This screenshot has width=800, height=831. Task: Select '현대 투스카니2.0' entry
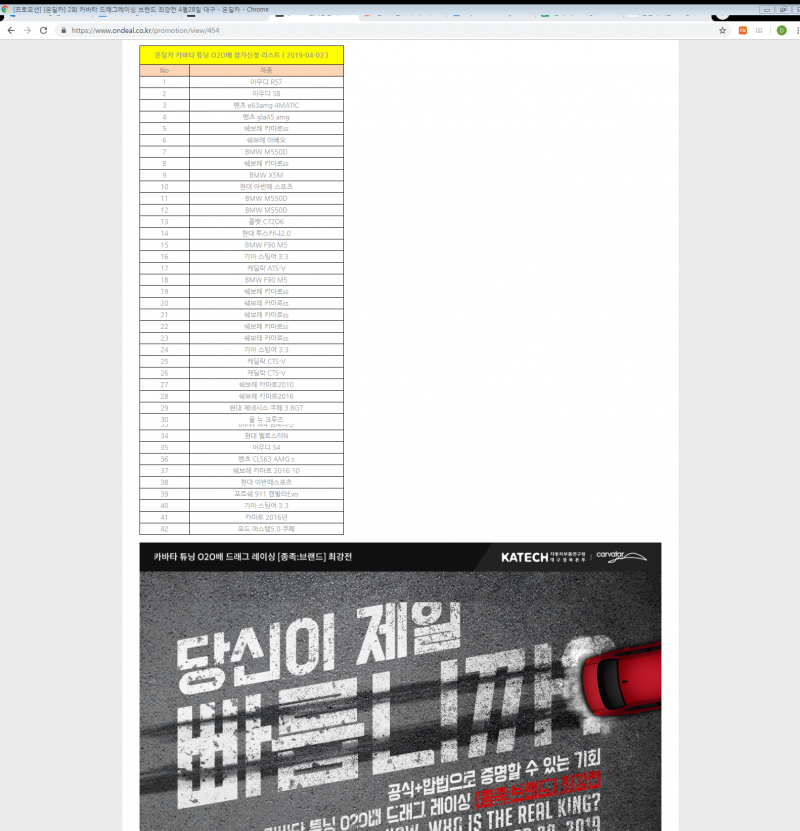(266, 234)
